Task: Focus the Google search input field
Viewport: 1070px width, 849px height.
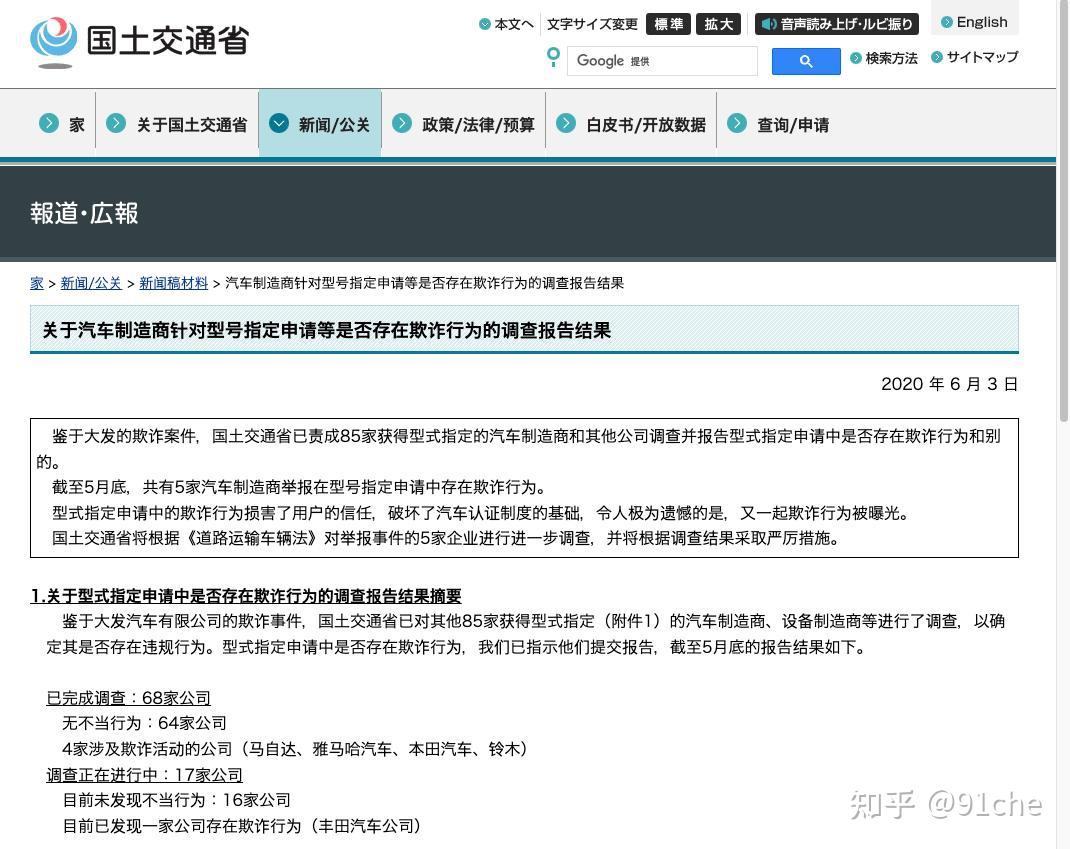Action: click(x=662, y=61)
